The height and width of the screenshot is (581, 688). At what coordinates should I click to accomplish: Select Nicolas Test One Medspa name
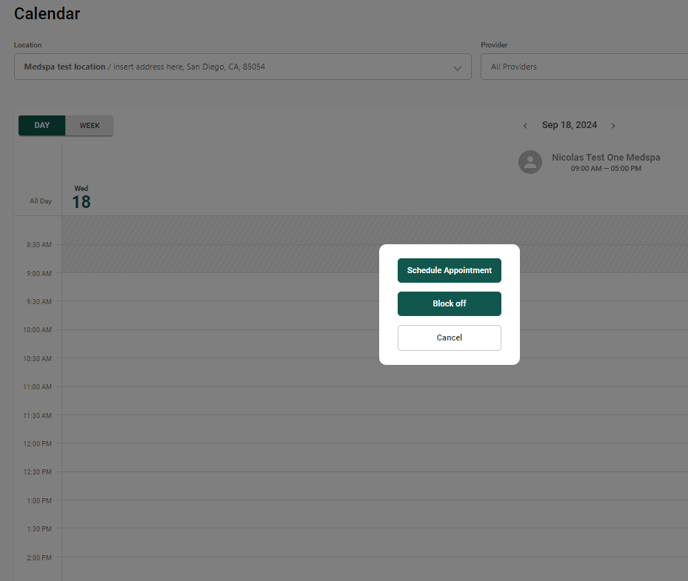pyautogui.click(x=606, y=157)
